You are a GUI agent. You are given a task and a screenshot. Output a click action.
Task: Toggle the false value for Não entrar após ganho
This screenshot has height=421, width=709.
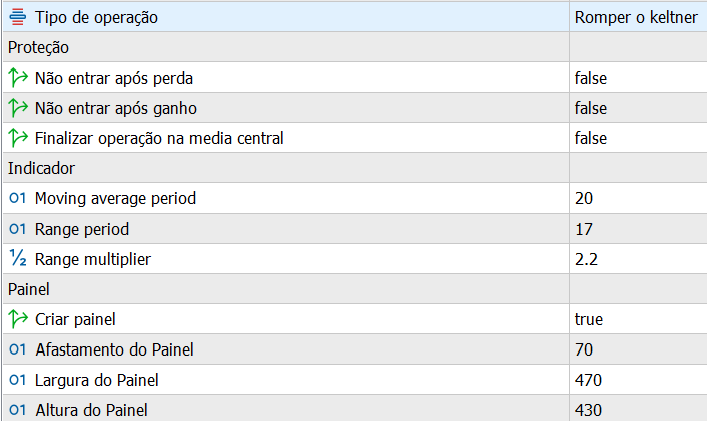[x=591, y=107]
